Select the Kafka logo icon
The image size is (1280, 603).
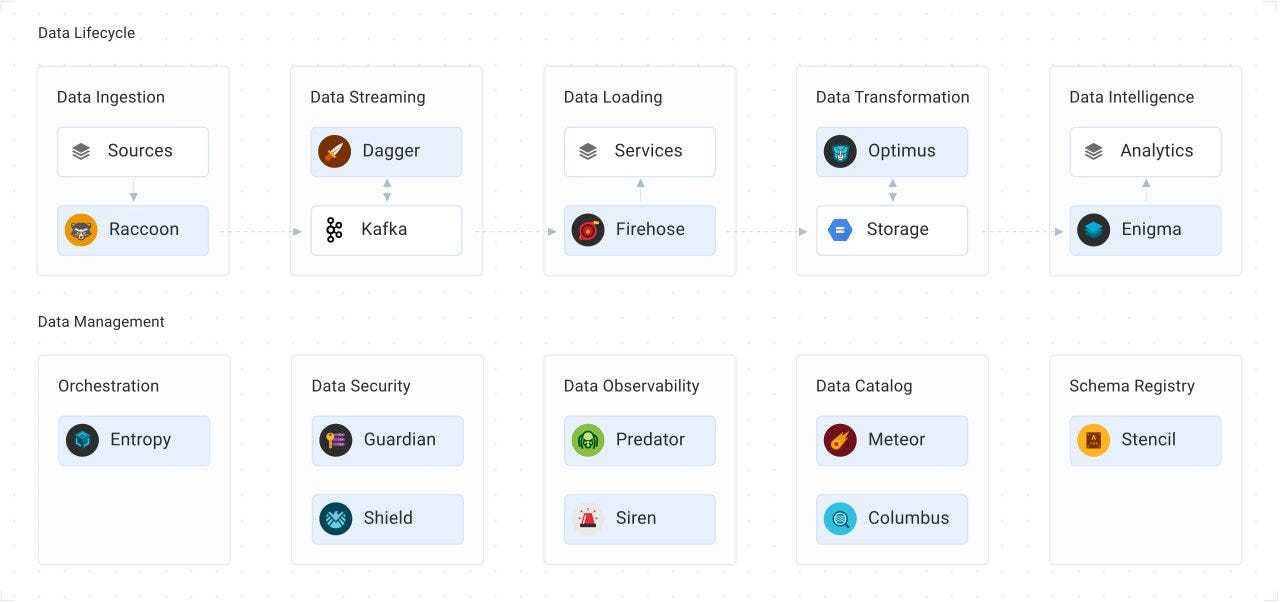coord(334,230)
